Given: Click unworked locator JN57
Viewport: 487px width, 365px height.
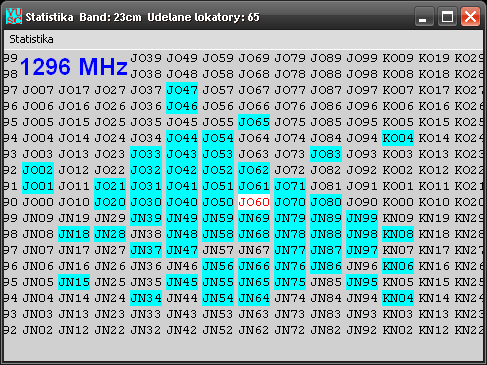Looking at the screenshot, I should [218, 250].
